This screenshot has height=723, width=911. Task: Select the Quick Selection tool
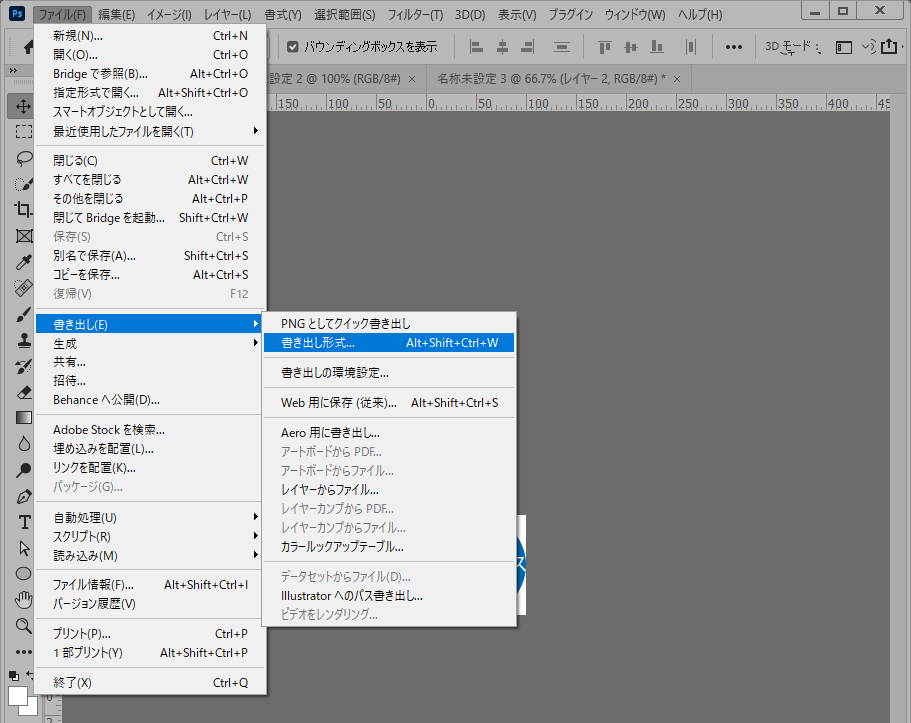coord(23,184)
